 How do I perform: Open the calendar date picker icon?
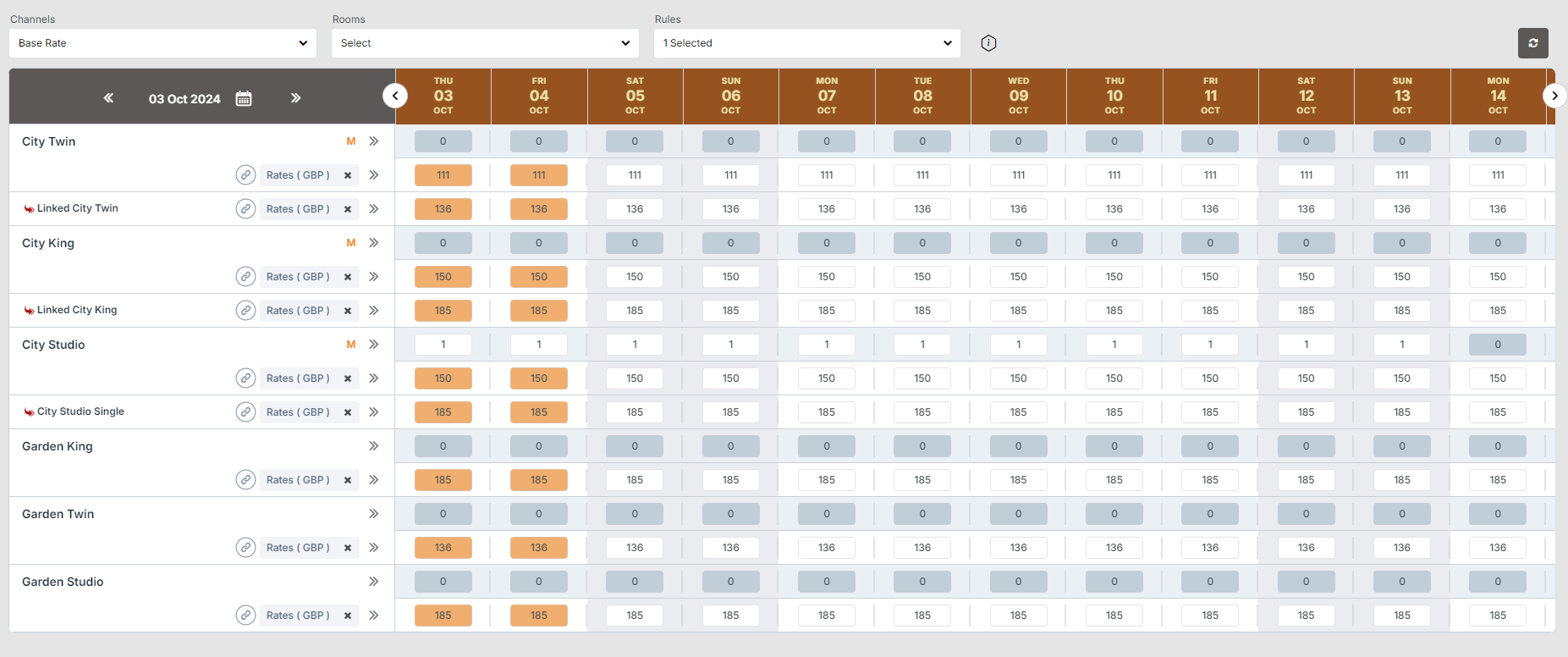point(244,98)
